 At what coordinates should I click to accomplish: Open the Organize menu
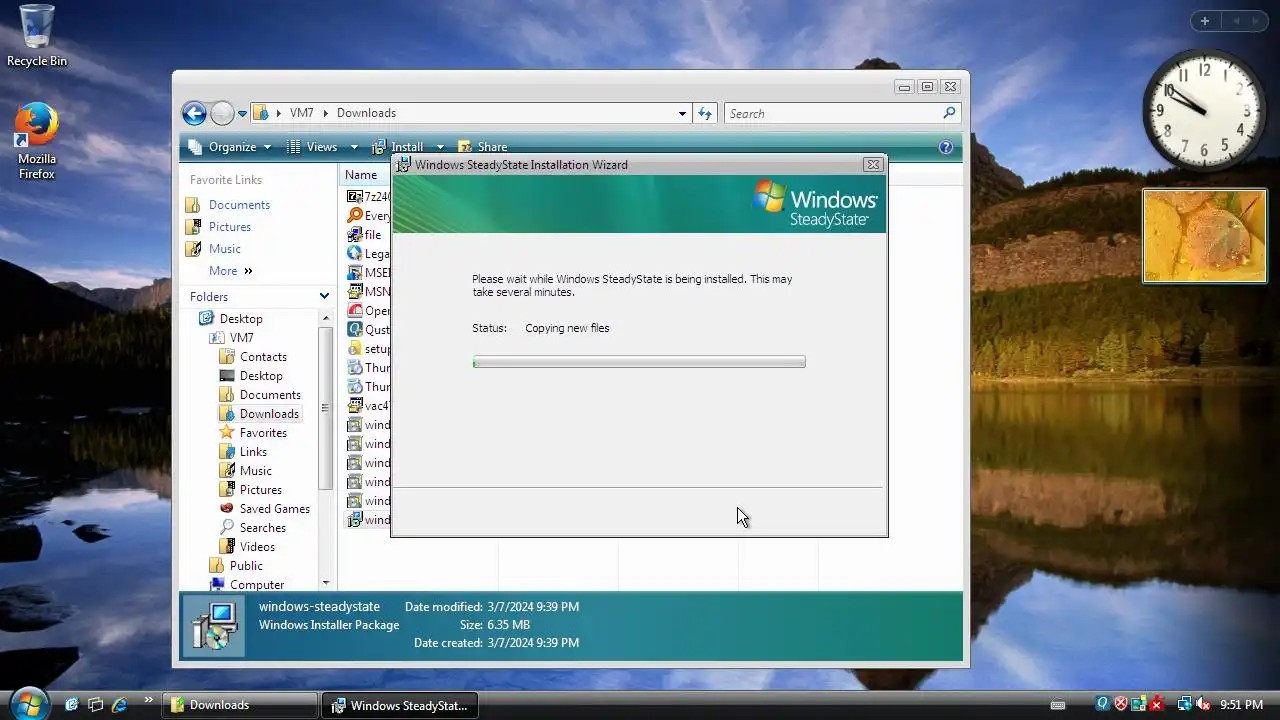(229, 147)
